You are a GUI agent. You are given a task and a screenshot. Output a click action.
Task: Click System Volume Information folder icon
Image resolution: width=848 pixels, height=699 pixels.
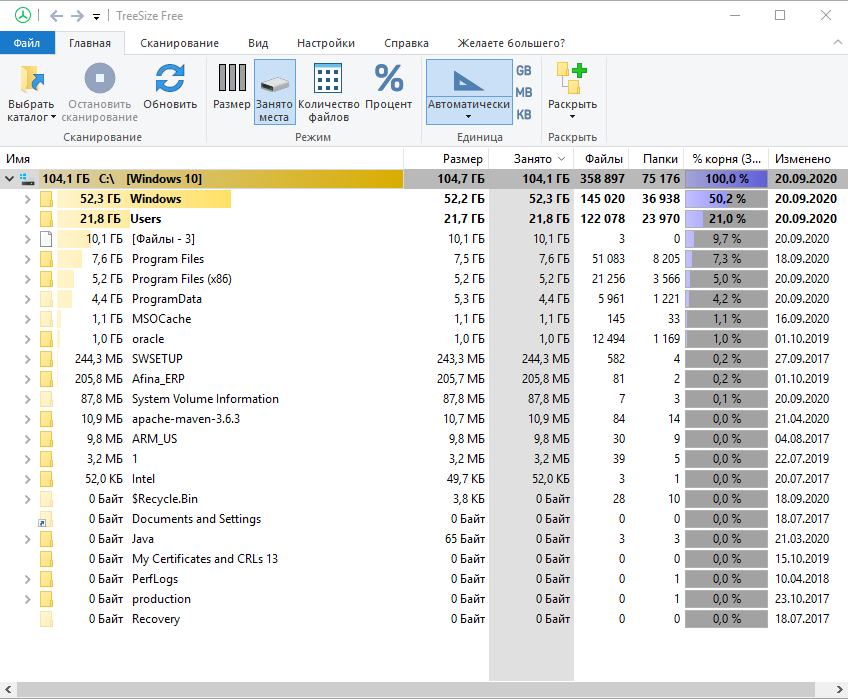(x=47, y=399)
